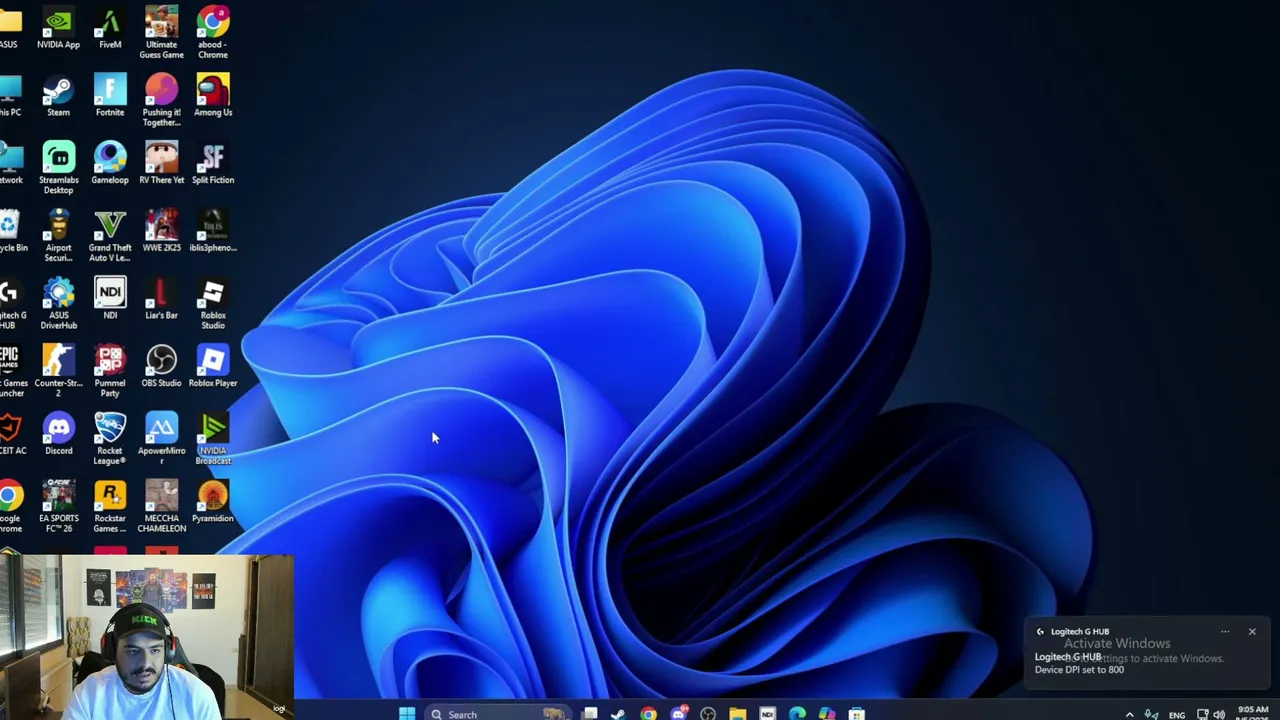
Task: Open the NVIDIA App desktop shortcut
Action: tap(58, 29)
